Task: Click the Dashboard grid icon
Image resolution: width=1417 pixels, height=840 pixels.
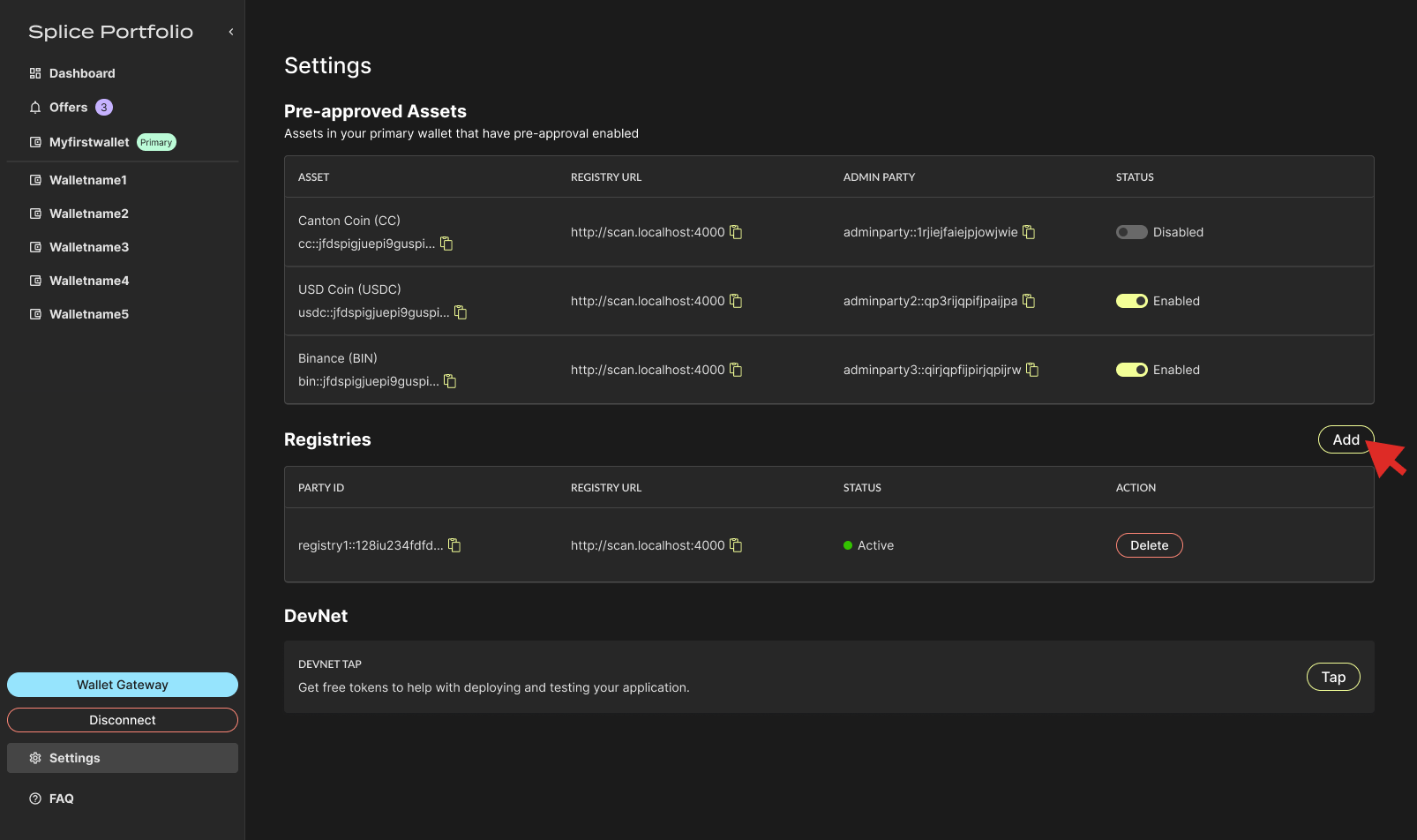Action: click(x=35, y=73)
